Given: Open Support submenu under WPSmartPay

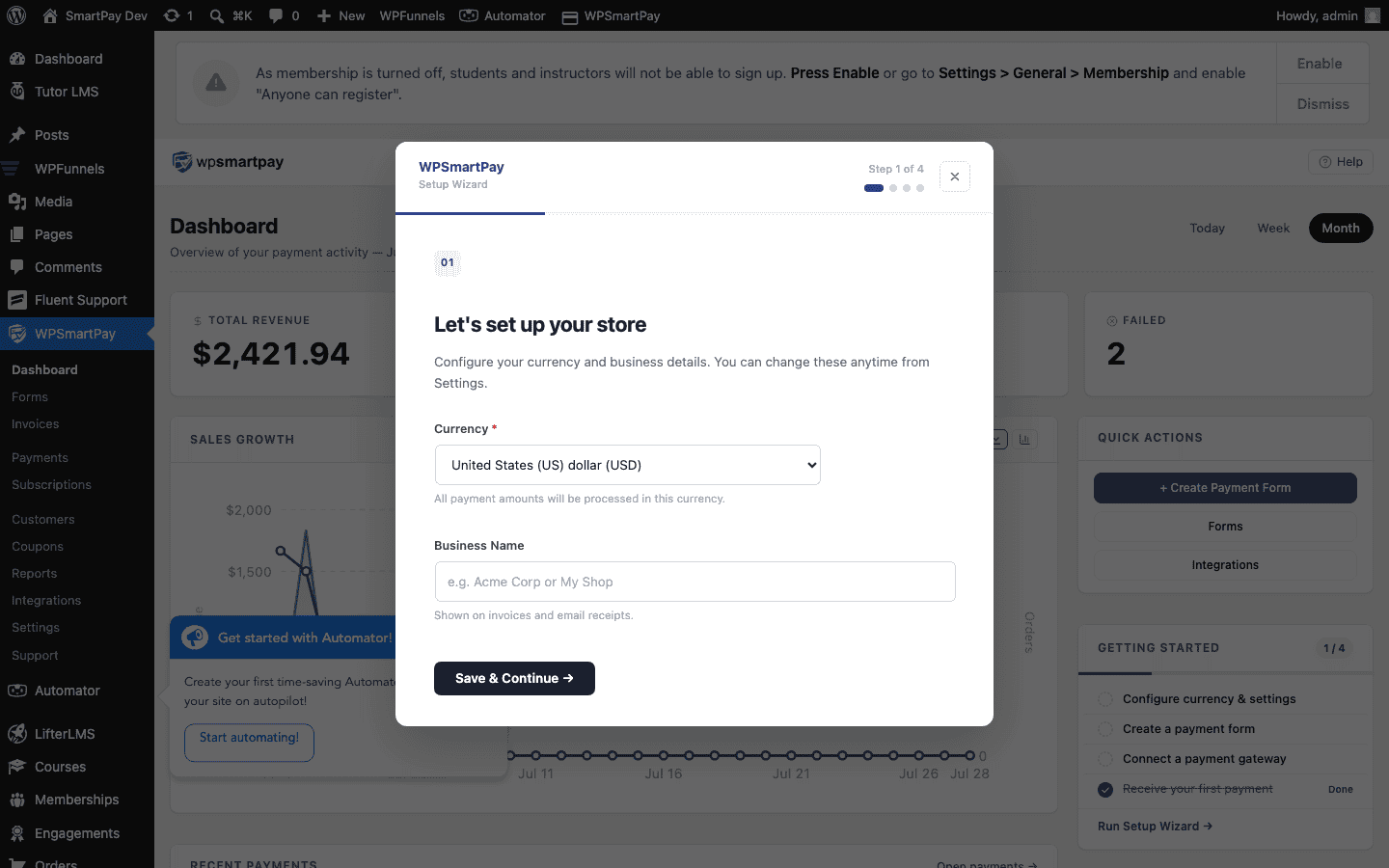Looking at the screenshot, I should [35, 656].
